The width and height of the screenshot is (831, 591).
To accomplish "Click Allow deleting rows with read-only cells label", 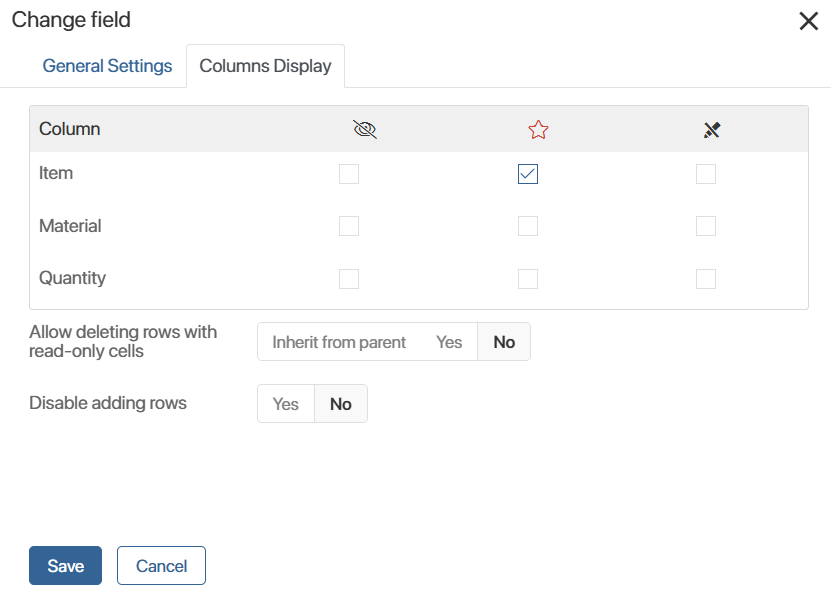I will click(x=123, y=341).
